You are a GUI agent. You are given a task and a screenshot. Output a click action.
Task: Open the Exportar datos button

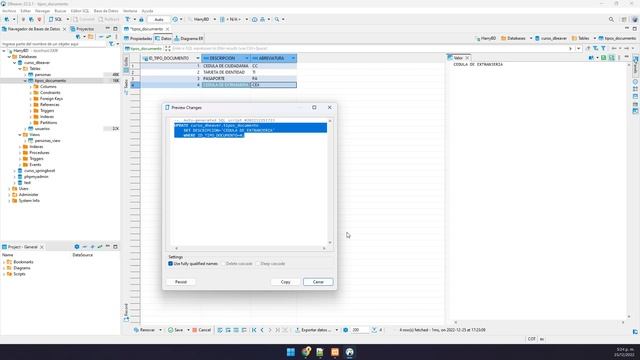(x=313, y=330)
